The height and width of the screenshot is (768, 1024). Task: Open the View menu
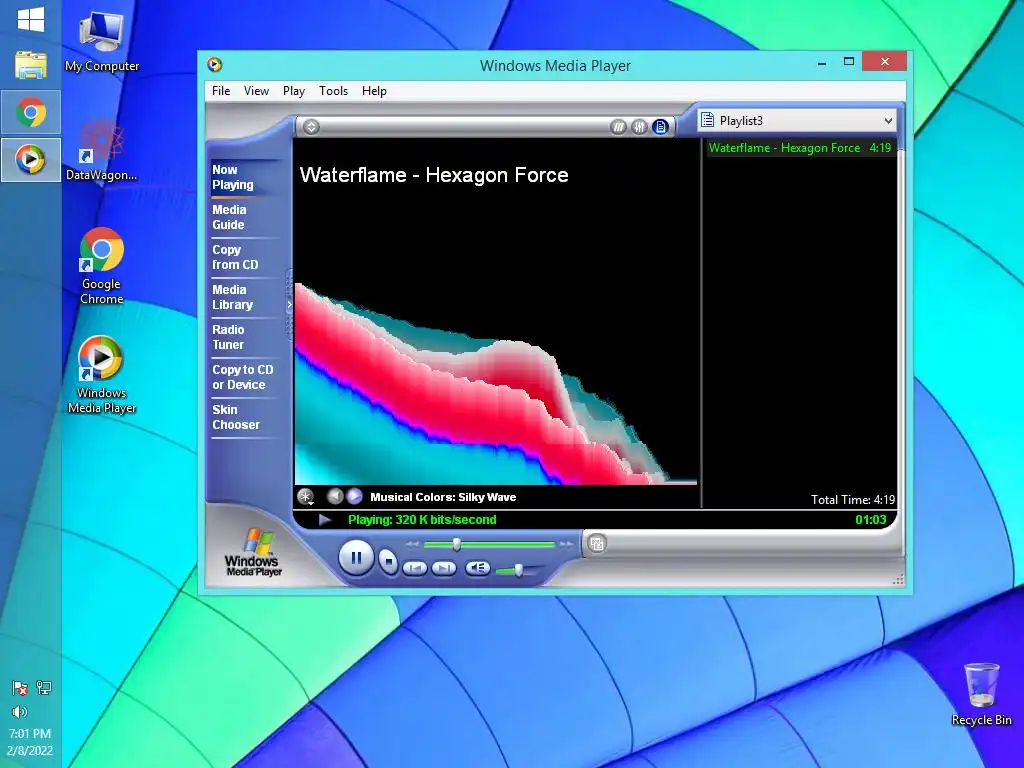click(x=256, y=91)
